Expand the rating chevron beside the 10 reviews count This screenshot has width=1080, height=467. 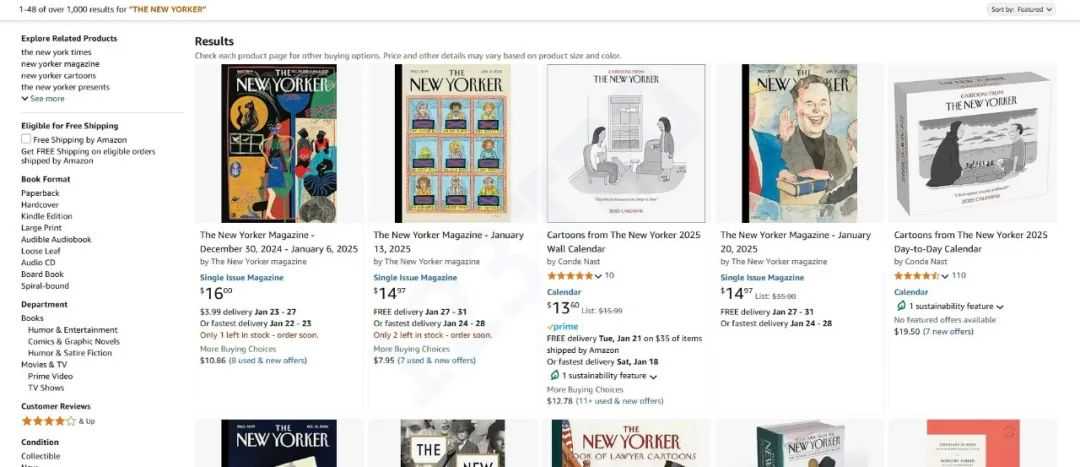[598, 276]
